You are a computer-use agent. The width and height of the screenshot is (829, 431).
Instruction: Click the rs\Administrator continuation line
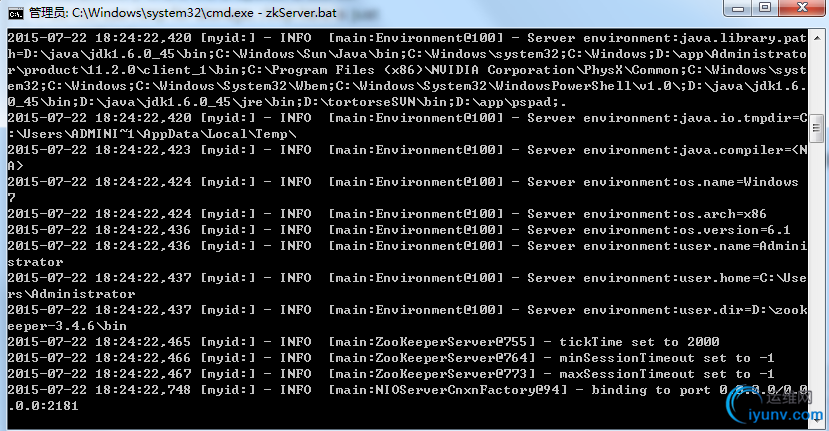(71, 294)
